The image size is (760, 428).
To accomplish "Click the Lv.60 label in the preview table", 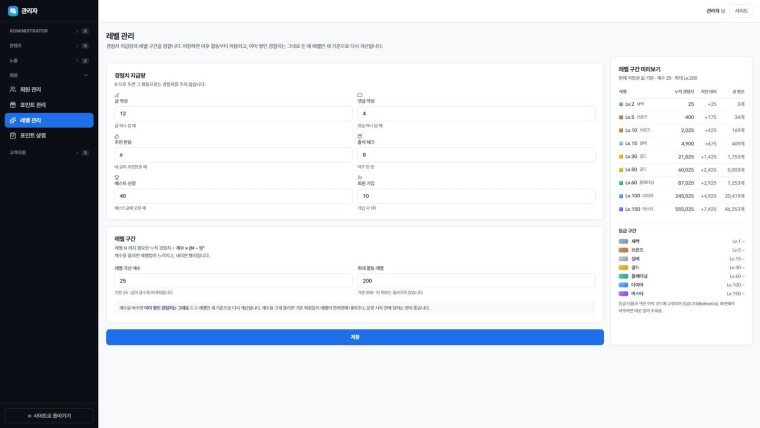I will pos(631,183).
